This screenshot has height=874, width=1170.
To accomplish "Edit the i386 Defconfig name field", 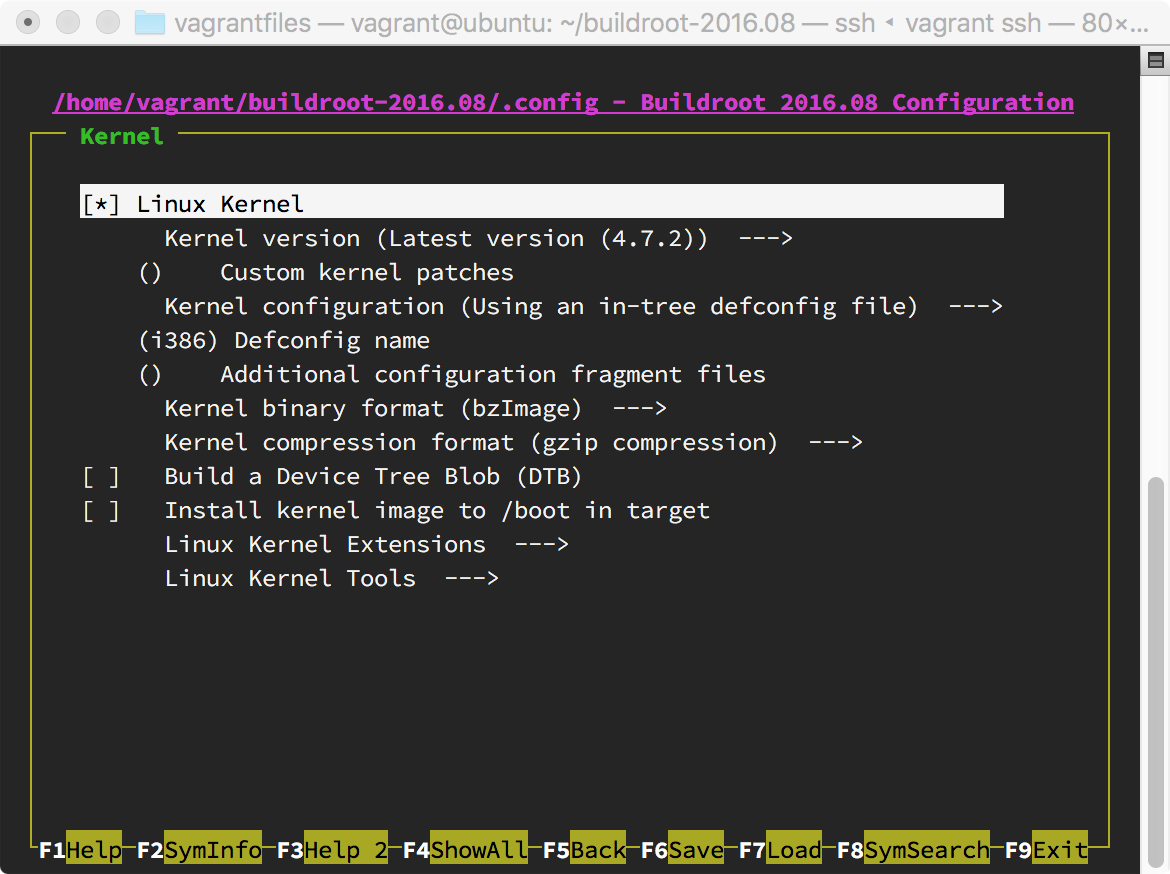I will [x=284, y=340].
